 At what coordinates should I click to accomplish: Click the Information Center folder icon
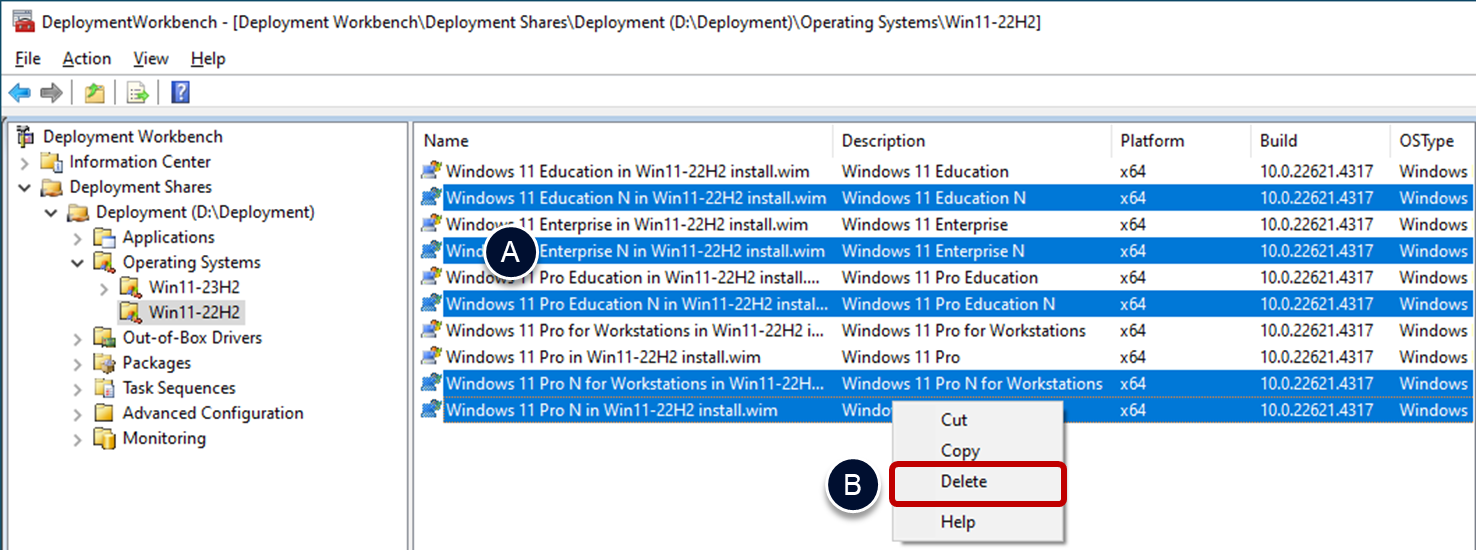(51, 162)
